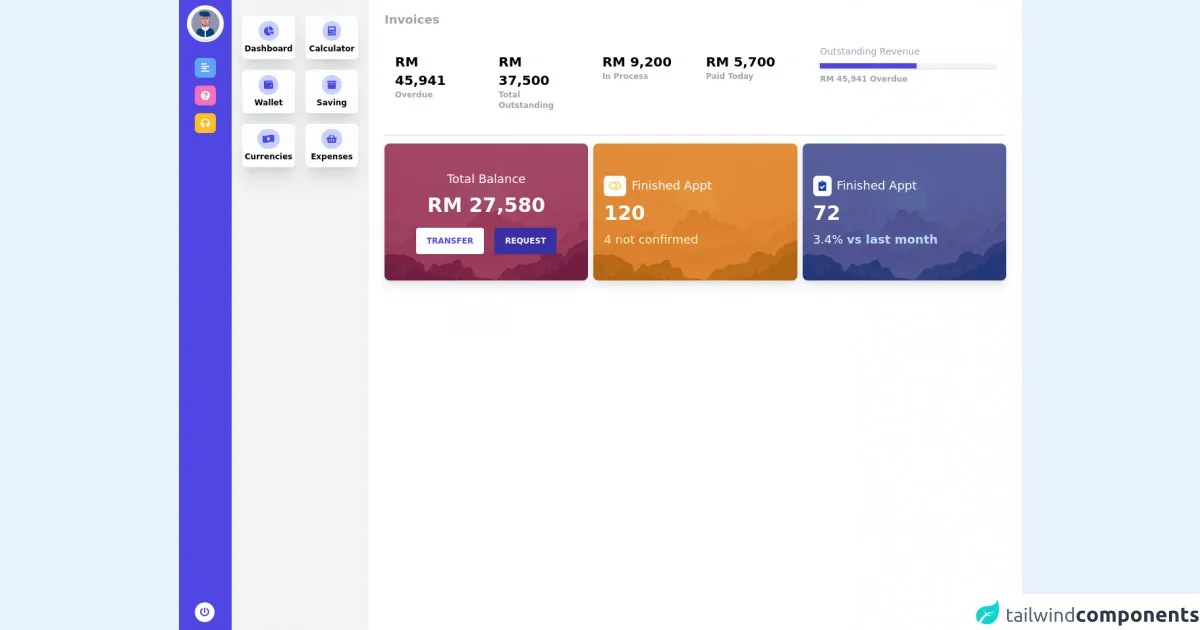The width and height of the screenshot is (1200, 630).
Task: Open the yellow headphones support icon
Action: pyautogui.click(x=205, y=123)
